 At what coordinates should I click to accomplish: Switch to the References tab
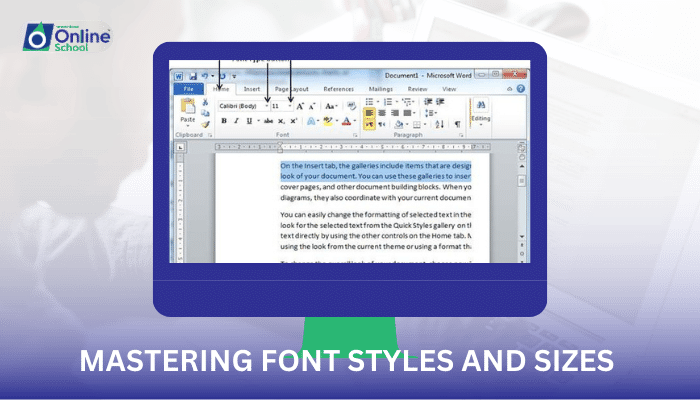tap(338, 89)
